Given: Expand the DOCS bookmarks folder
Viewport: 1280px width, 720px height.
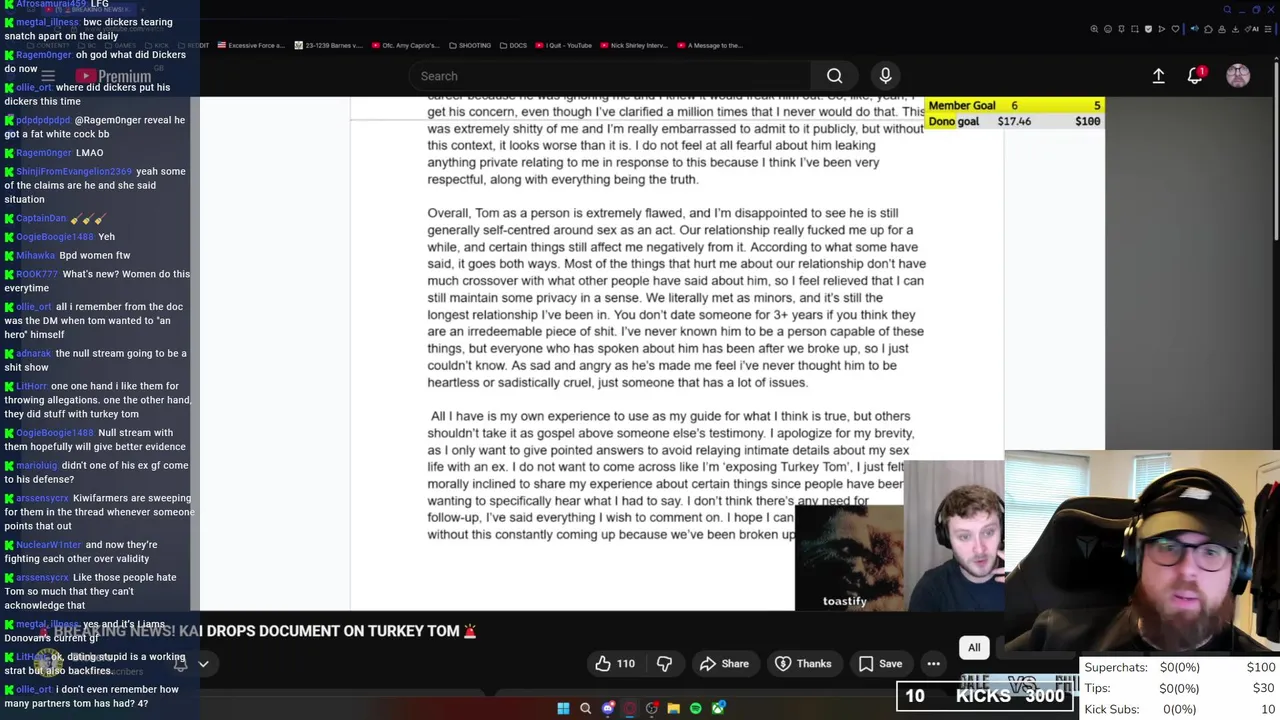Looking at the screenshot, I should point(513,45).
